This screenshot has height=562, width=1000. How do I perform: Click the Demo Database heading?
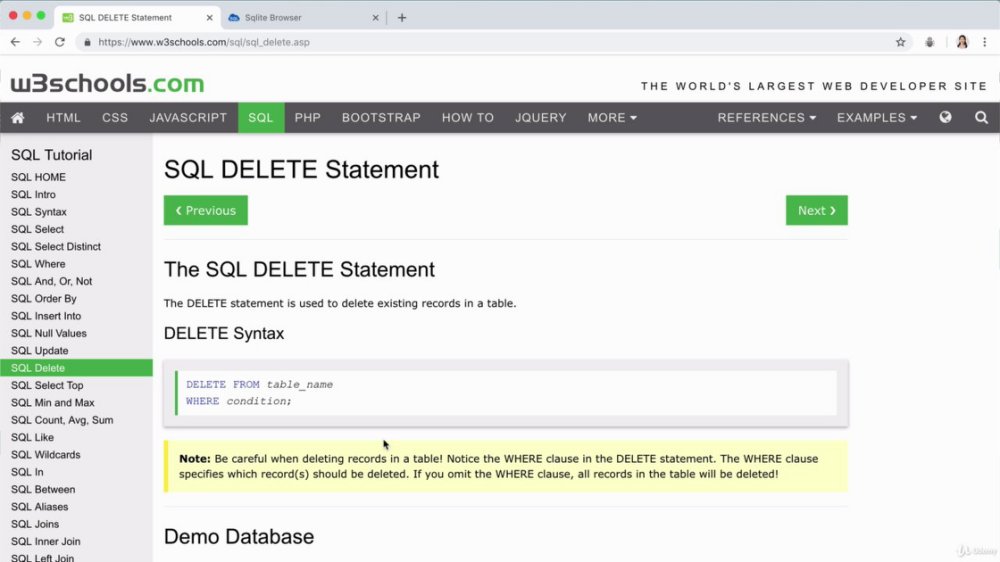[x=239, y=536]
